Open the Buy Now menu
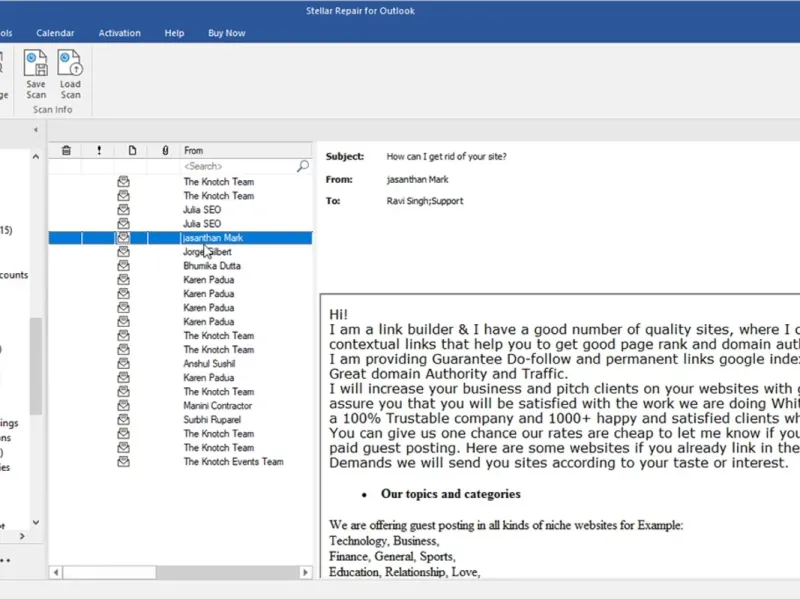Image resolution: width=800 pixels, height=600 pixels. pyautogui.click(x=227, y=33)
